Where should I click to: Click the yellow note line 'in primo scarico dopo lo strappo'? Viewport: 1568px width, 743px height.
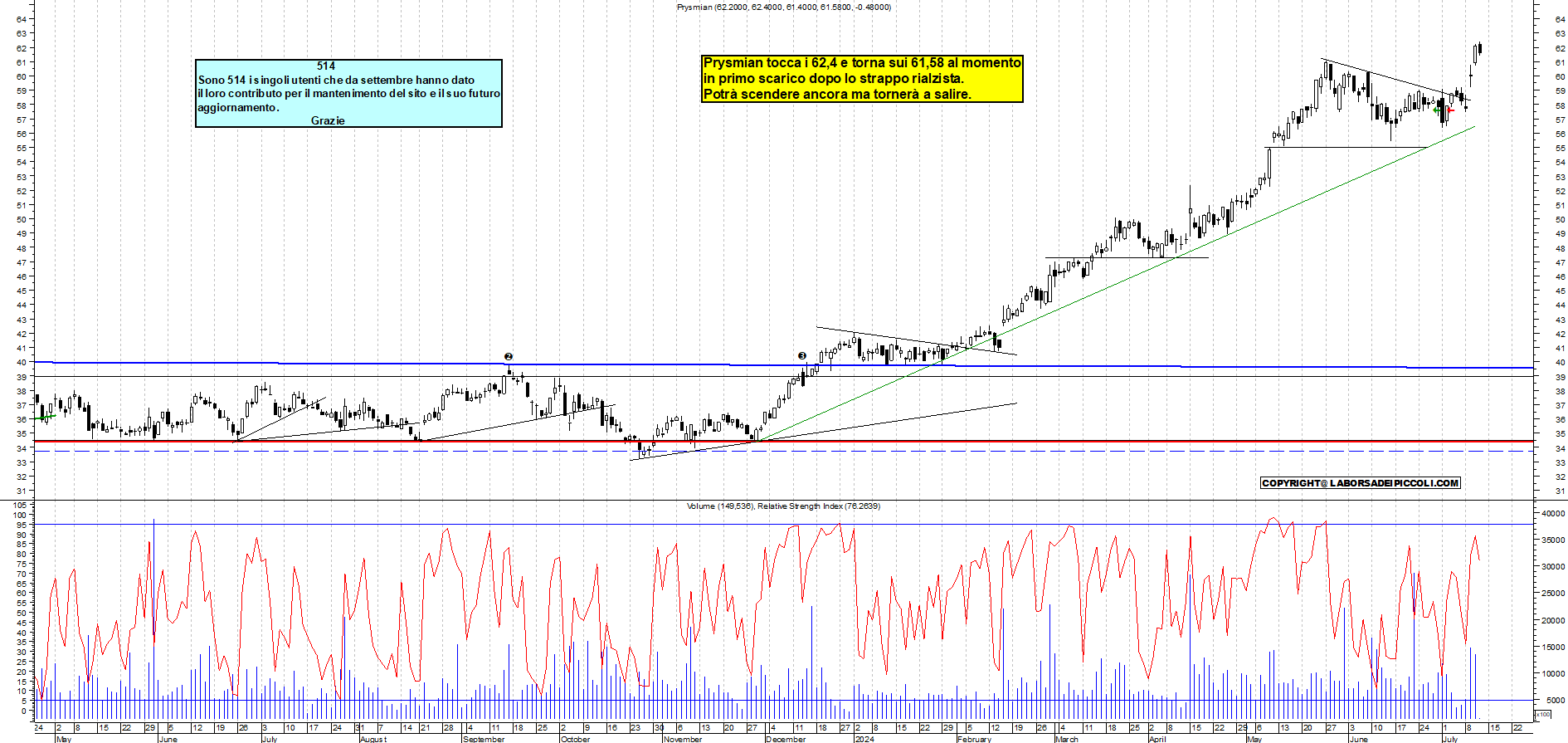pyautogui.click(x=834, y=78)
